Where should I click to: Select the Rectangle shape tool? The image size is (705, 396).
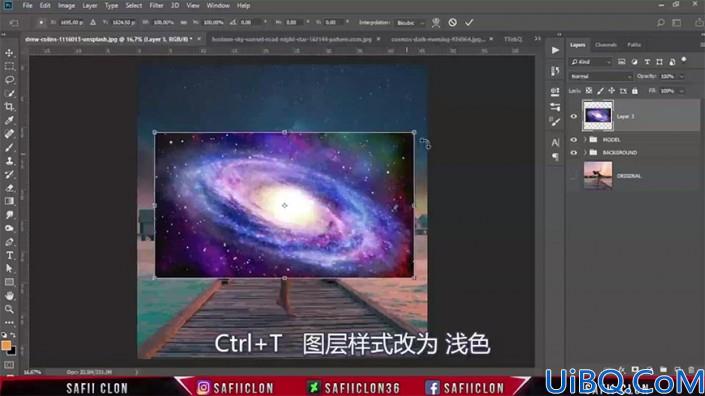(9, 282)
